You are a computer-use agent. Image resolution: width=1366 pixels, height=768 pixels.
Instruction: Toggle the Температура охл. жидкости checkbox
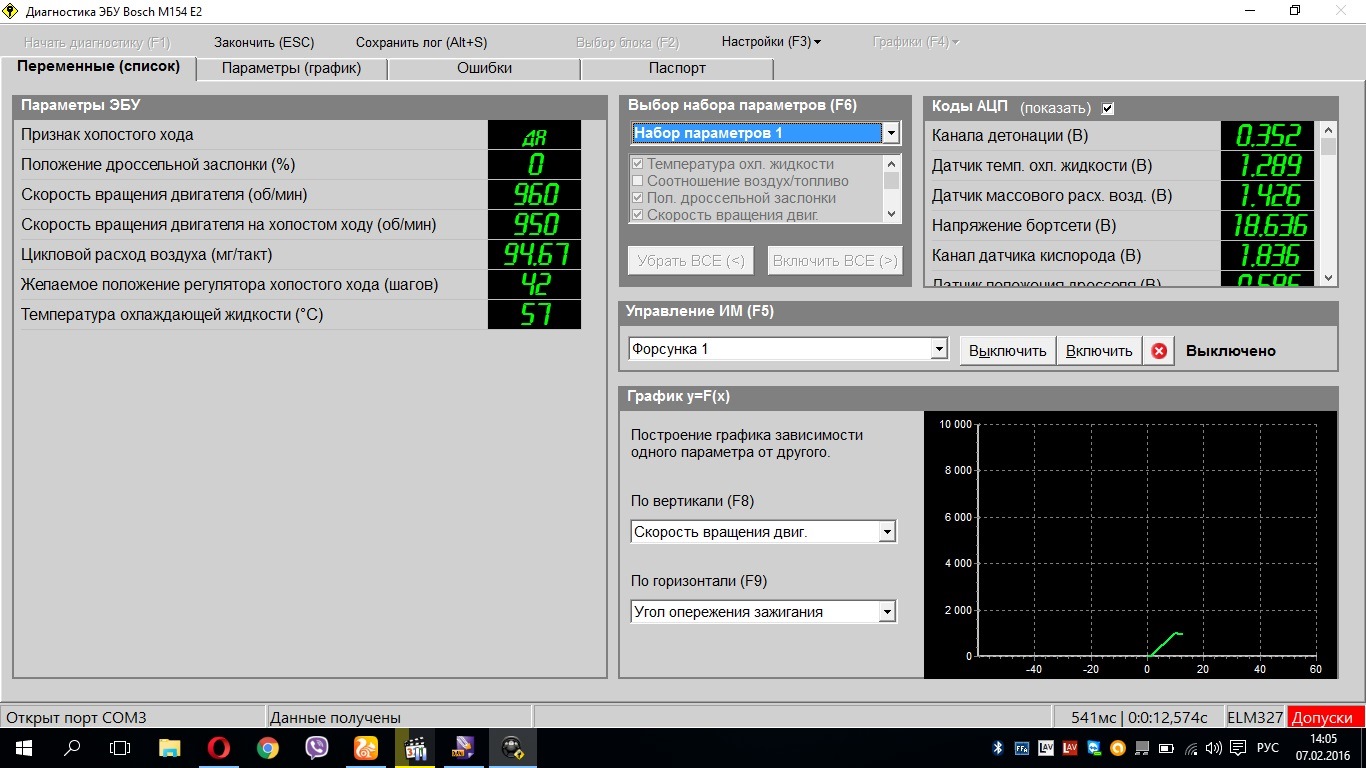click(x=637, y=164)
